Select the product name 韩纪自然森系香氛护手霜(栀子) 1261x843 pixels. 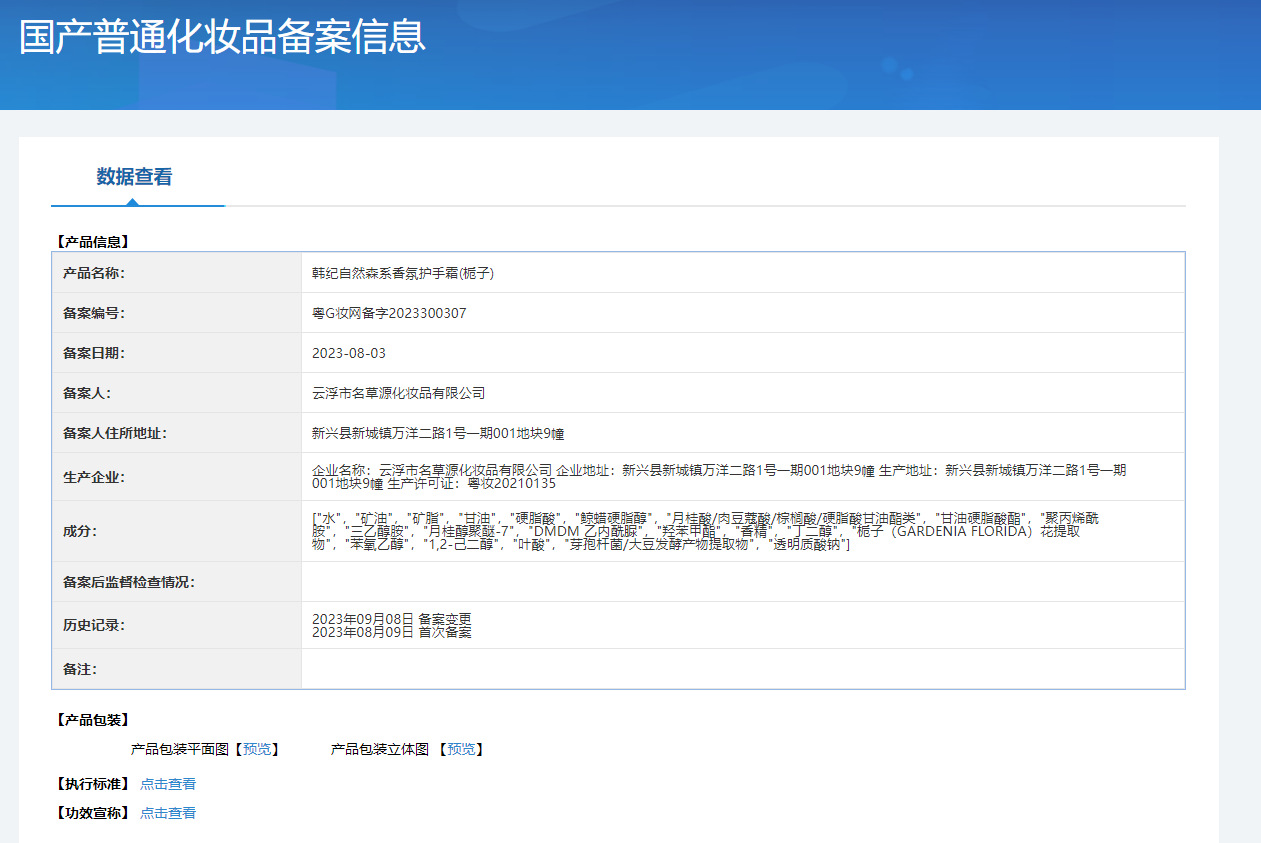pyautogui.click(x=403, y=273)
